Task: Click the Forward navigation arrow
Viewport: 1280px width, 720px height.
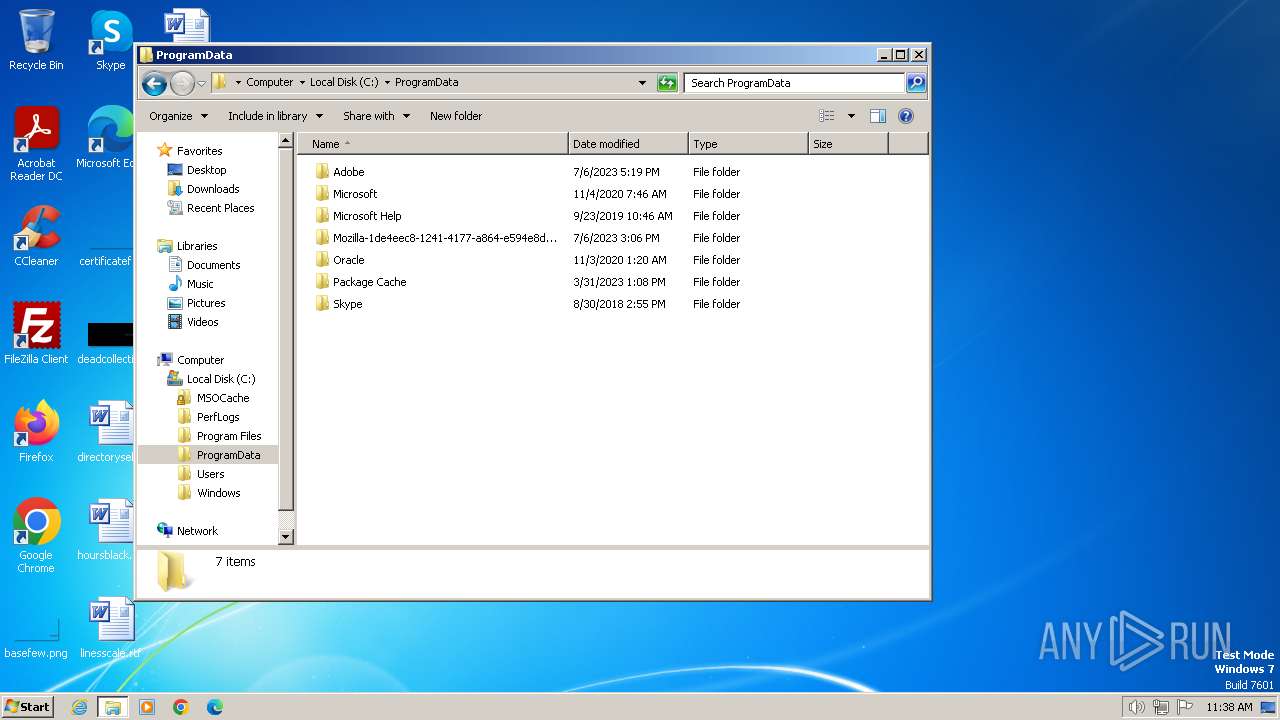Action: [182, 83]
